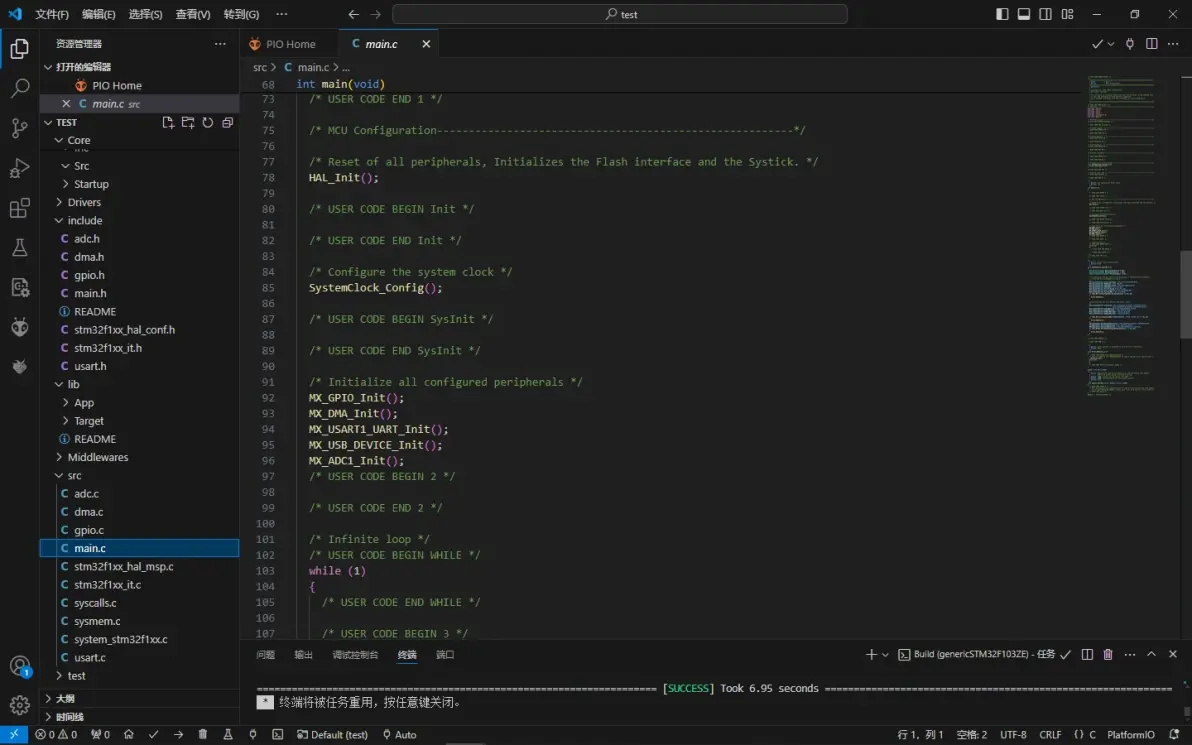
Task: Click the New File icon in TEST explorer header
Action: click(x=168, y=123)
